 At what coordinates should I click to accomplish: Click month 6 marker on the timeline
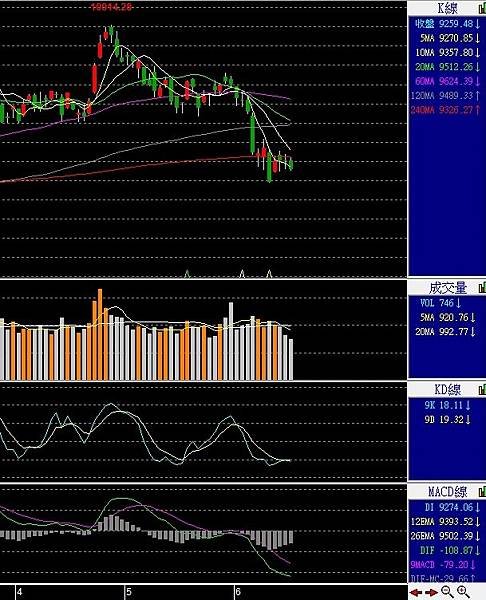238,592
